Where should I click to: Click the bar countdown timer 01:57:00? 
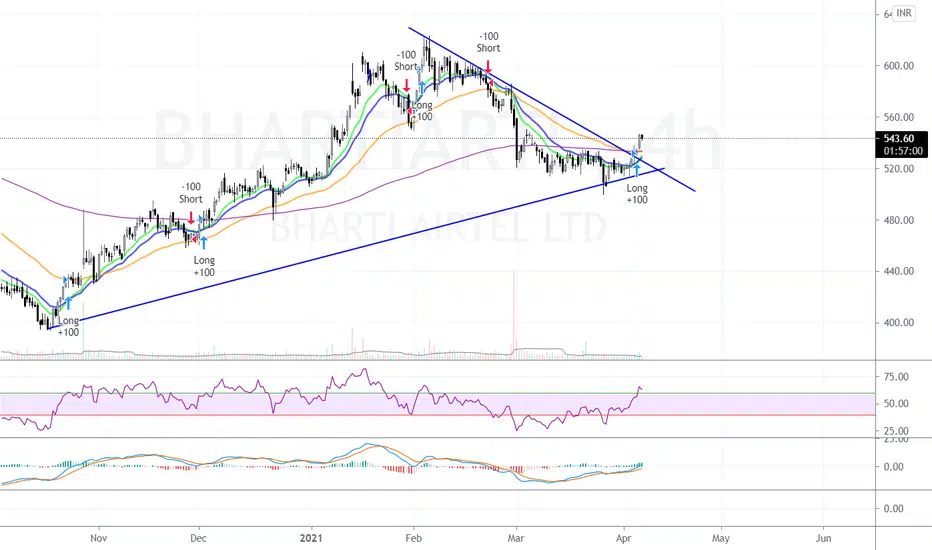click(x=903, y=151)
